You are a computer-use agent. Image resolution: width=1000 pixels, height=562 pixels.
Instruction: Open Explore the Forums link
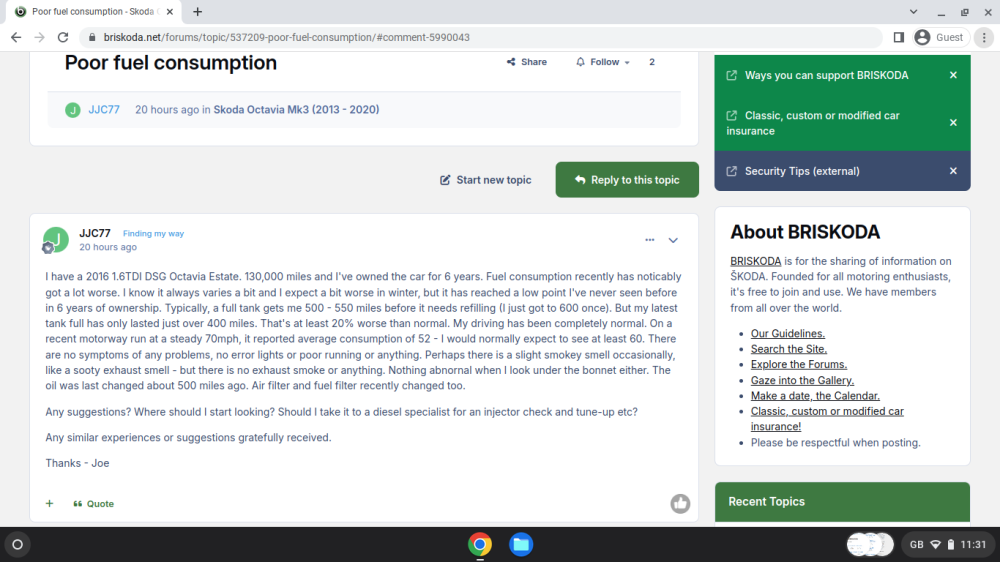click(799, 364)
